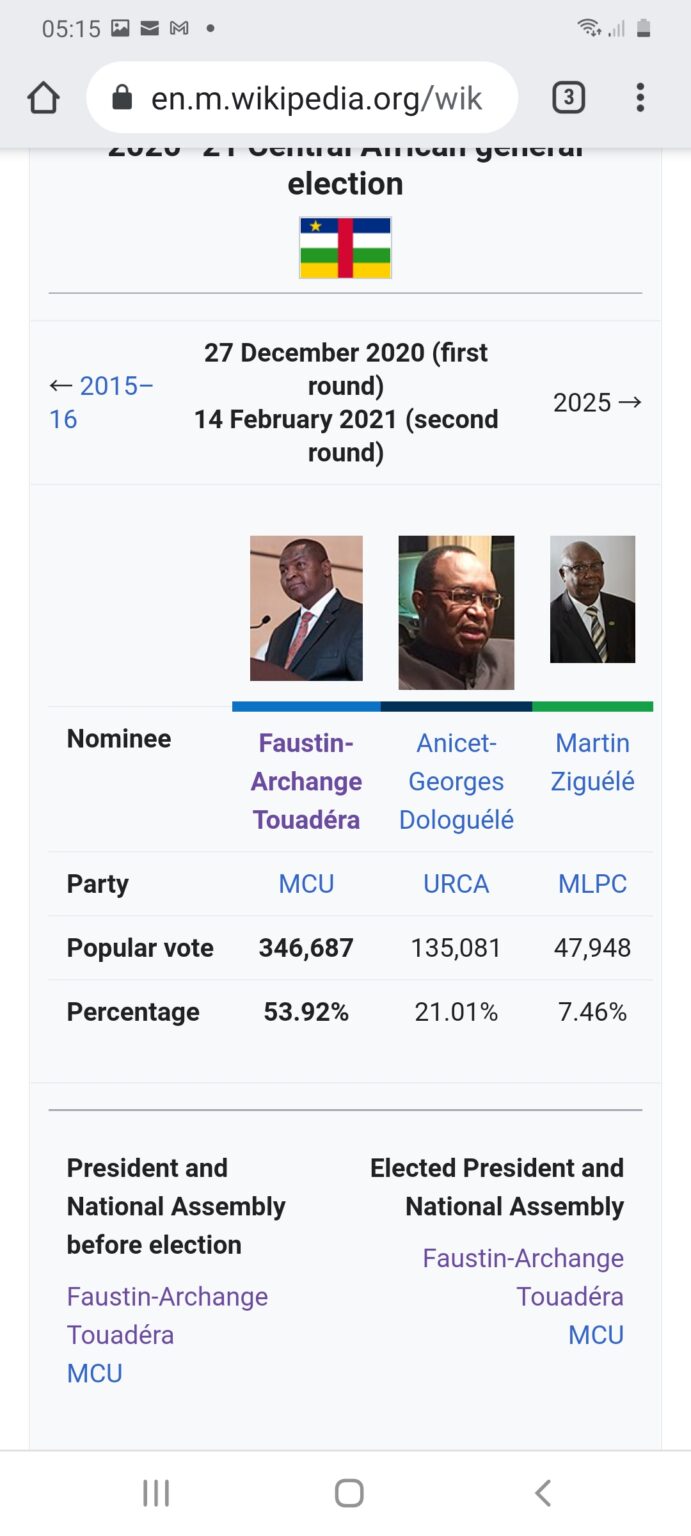The width and height of the screenshot is (691, 1536).
Task: Tap the Android recent apps button
Action: 156,1493
